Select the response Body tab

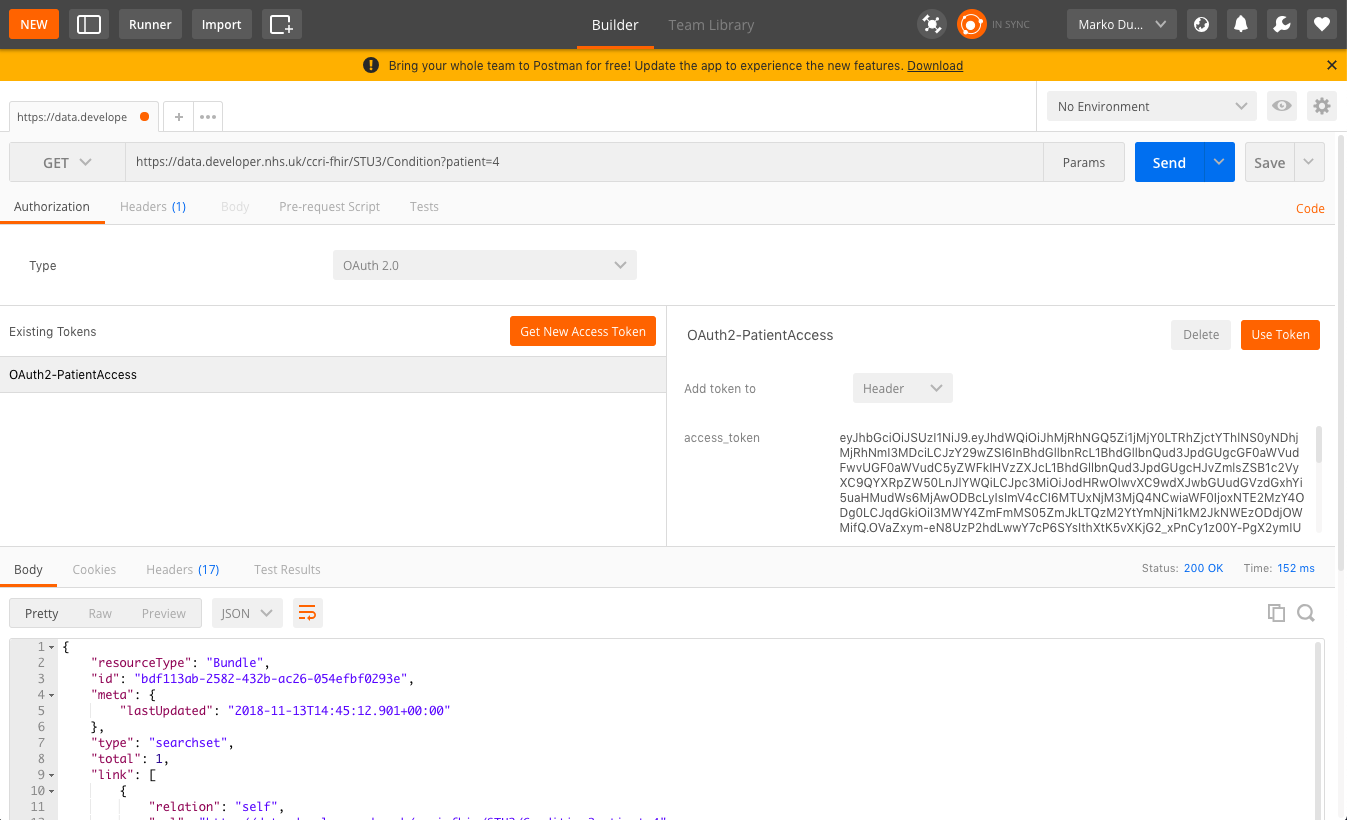28,569
